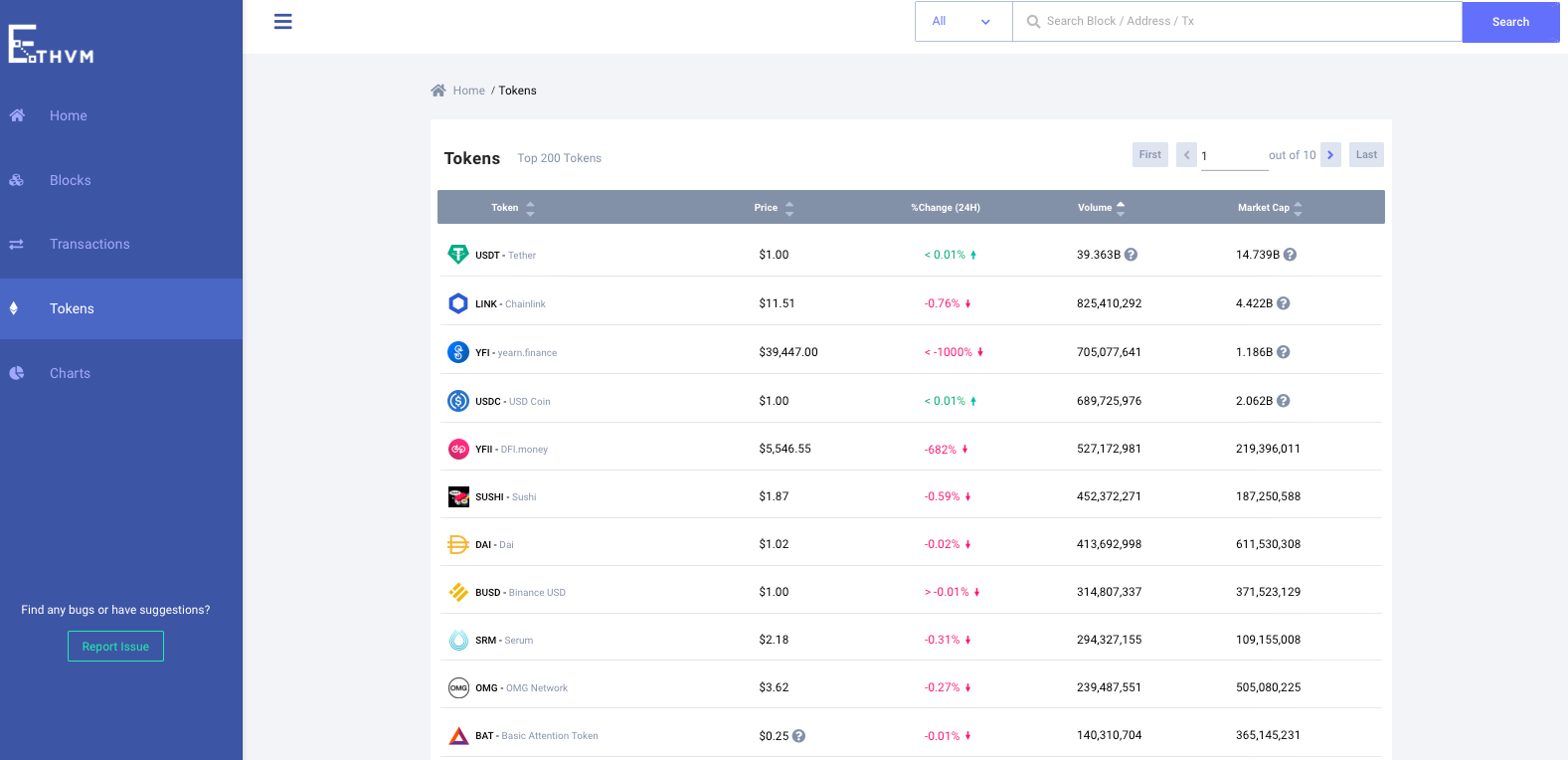The width and height of the screenshot is (1568, 760).
Task: Click the Search button
Action: coord(1510,22)
